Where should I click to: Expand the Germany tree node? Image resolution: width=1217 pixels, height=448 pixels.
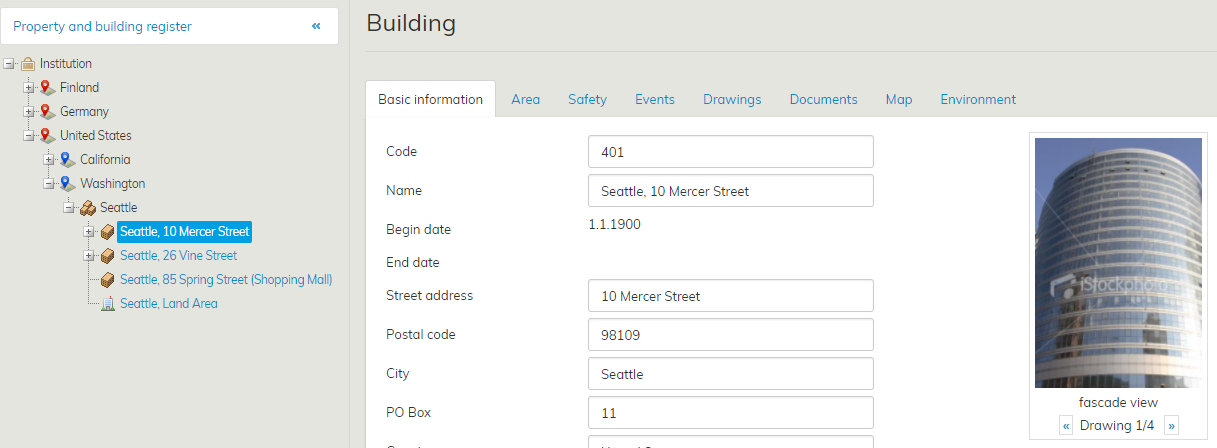click(x=29, y=112)
